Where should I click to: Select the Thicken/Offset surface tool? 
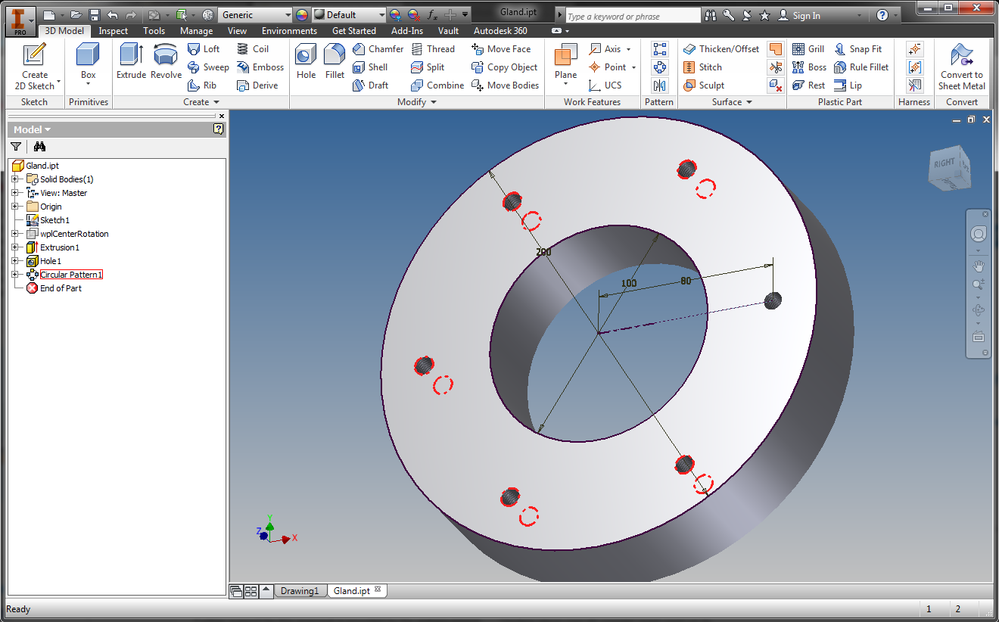[721, 48]
